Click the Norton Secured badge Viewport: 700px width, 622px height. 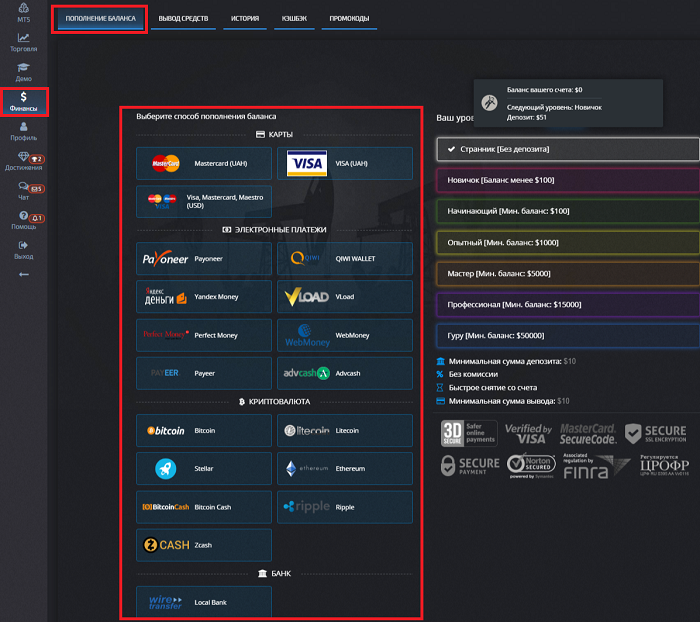[x=531, y=466]
